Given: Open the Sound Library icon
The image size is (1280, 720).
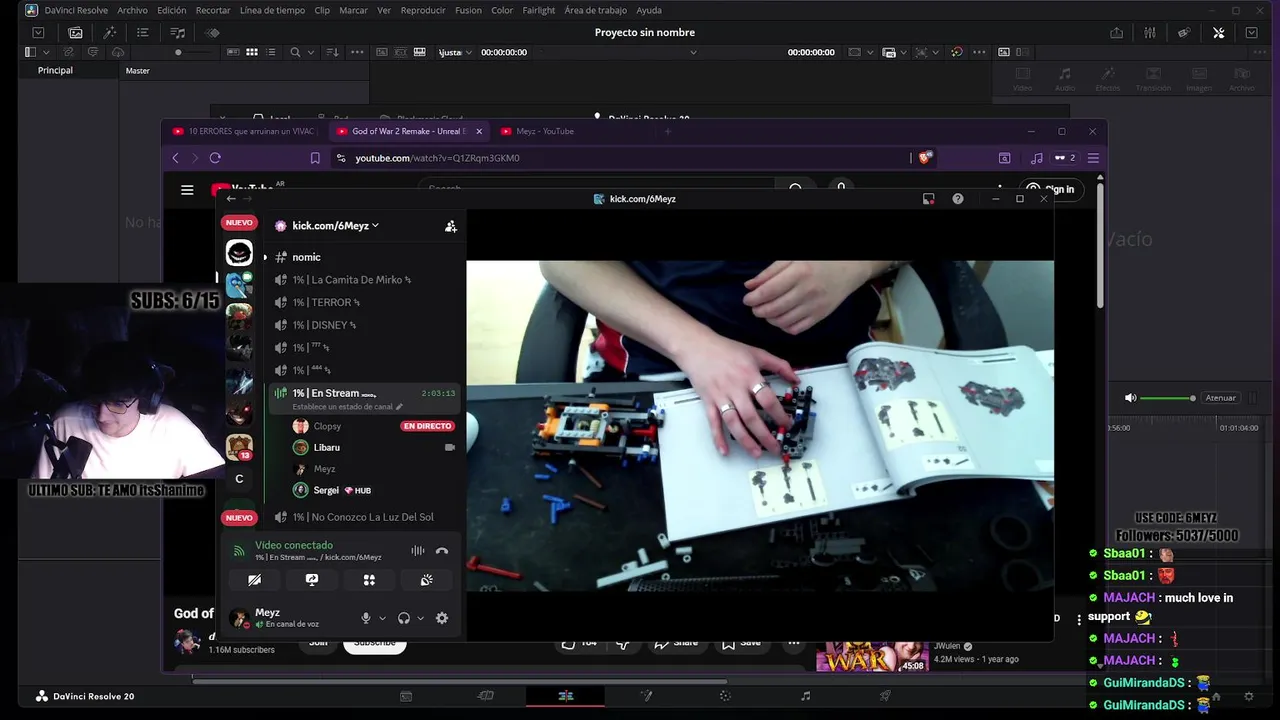Looking at the screenshot, I should tap(178, 32).
